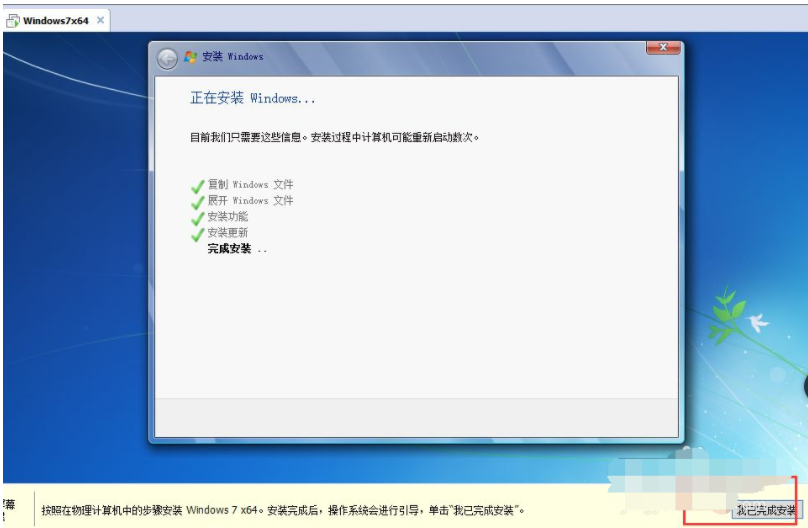Click checkmark beside 安装功能

[x=198, y=218]
